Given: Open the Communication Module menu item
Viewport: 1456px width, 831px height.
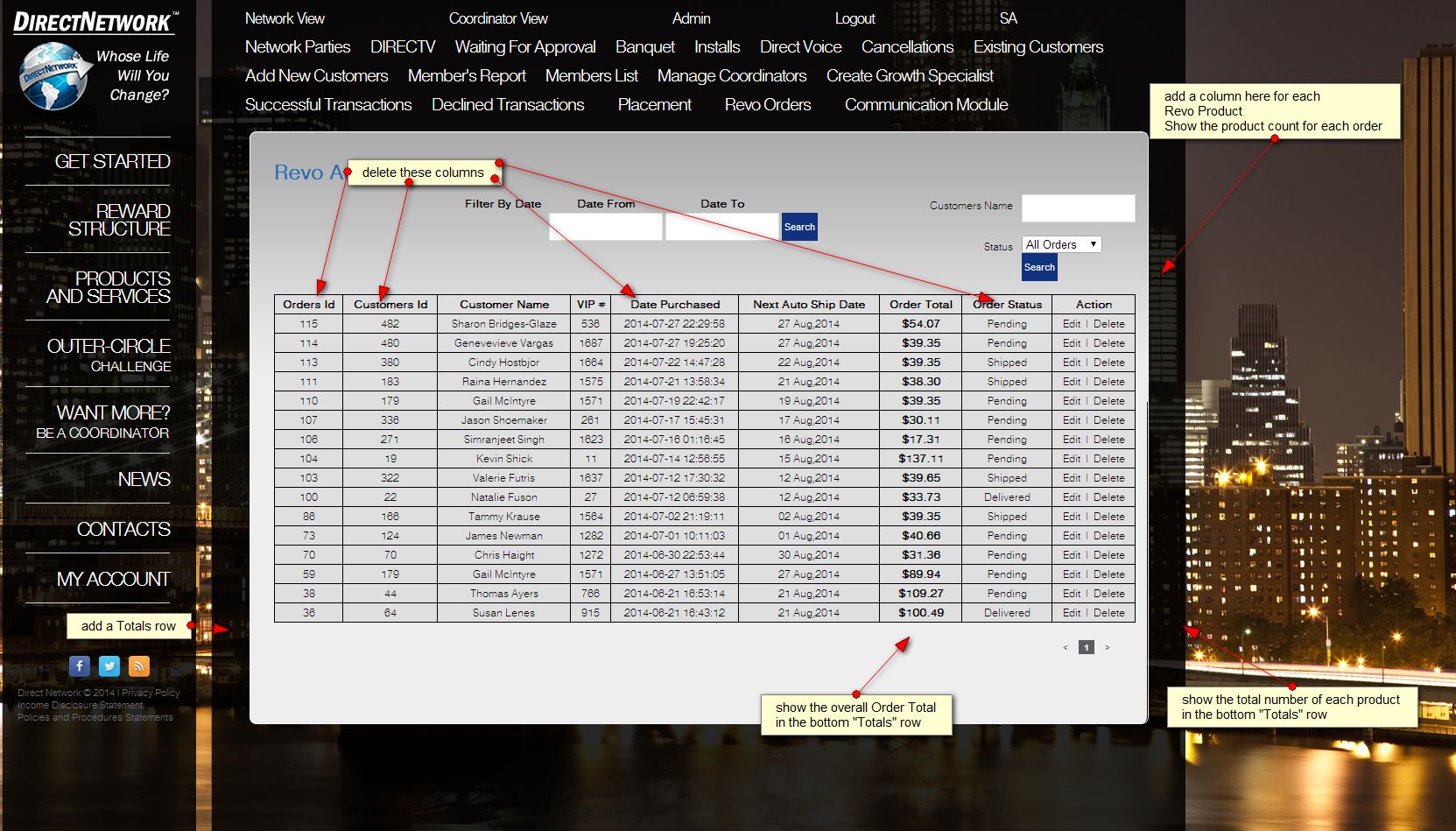Looking at the screenshot, I should (926, 105).
